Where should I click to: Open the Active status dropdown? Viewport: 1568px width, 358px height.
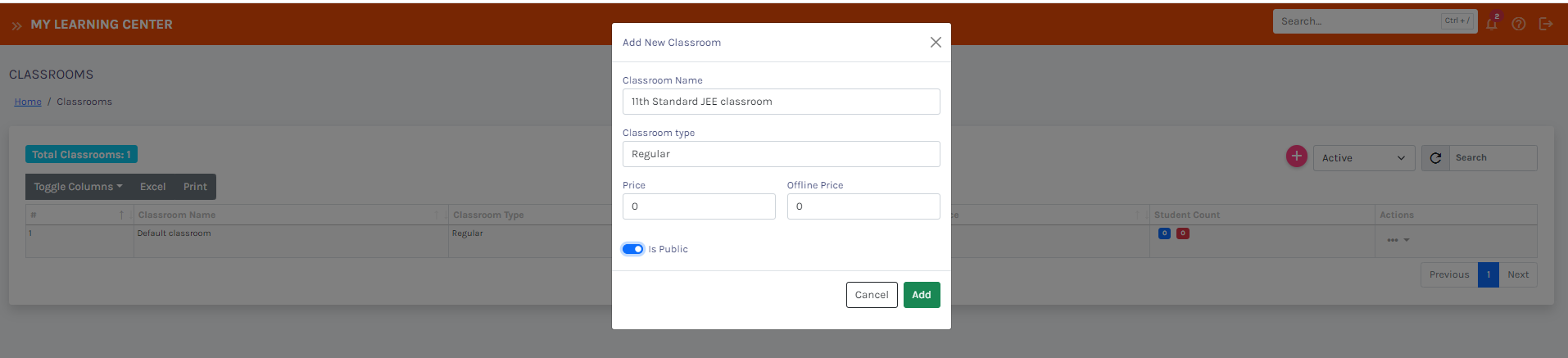click(1363, 158)
